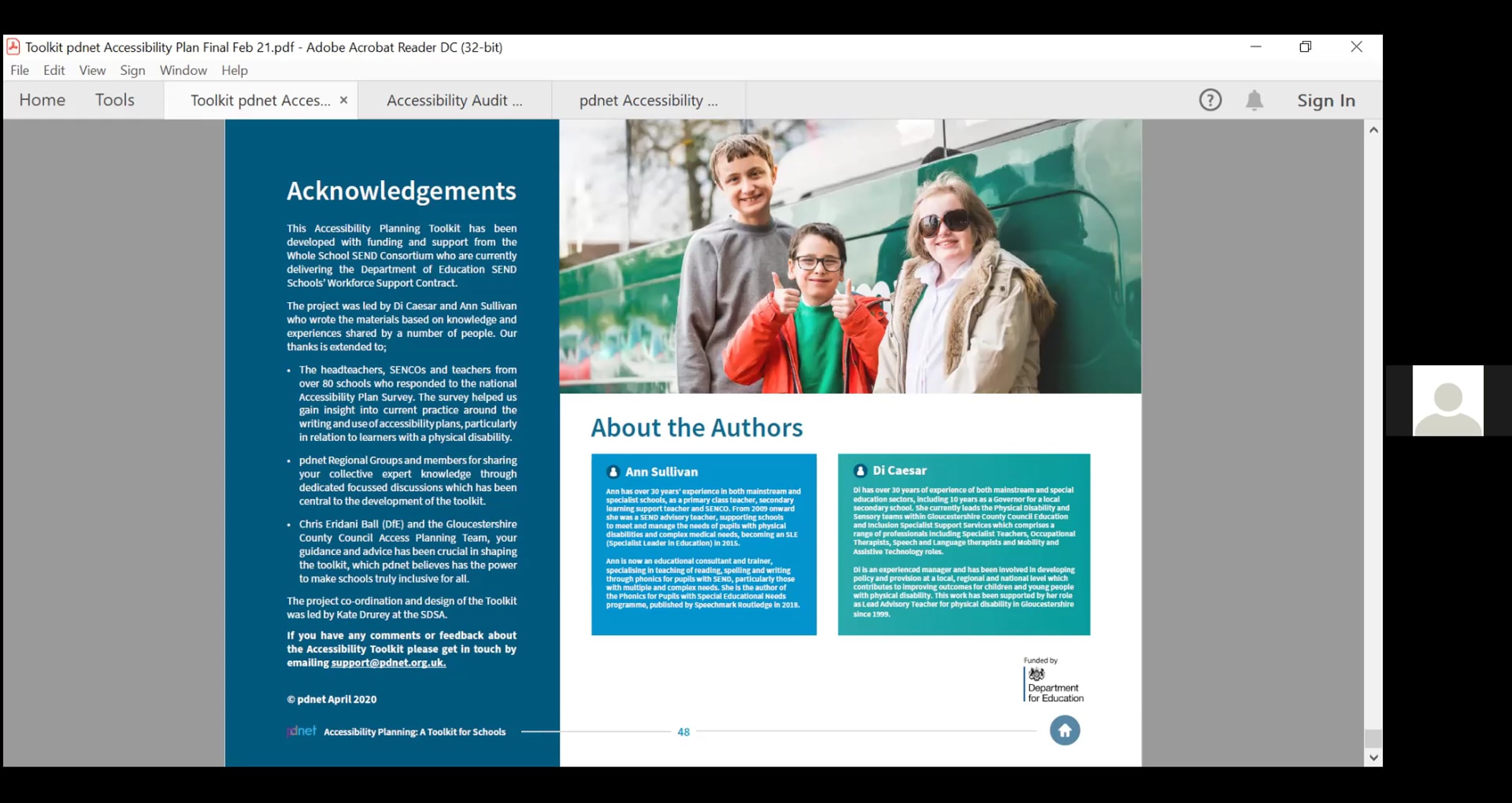
Task: Open the View menu
Action: (92, 71)
